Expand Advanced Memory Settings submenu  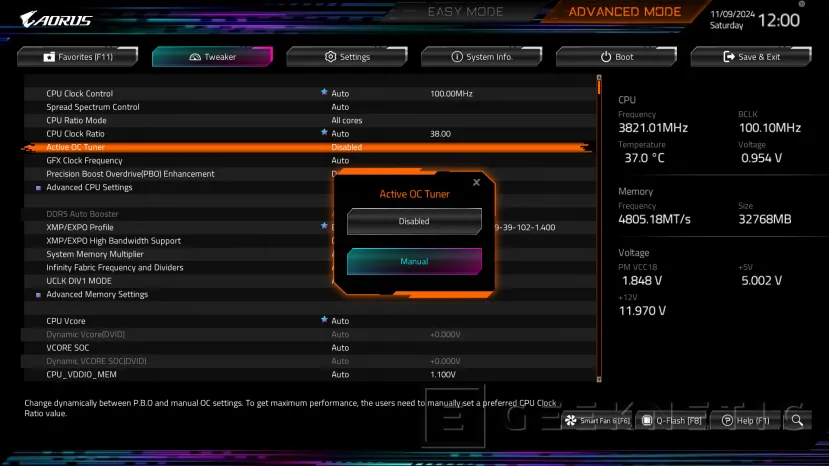click(x=97, y=294)
